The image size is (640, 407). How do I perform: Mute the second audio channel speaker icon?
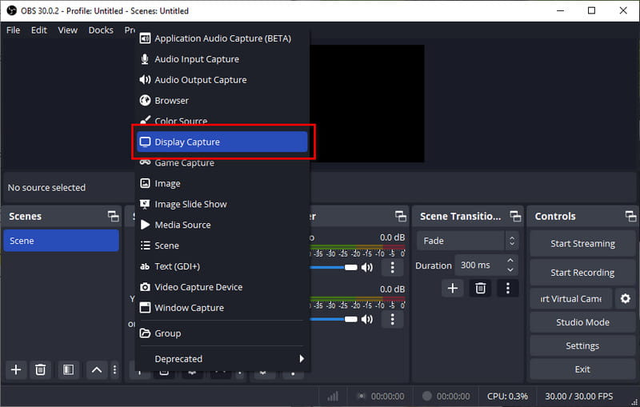click(367, 319)
